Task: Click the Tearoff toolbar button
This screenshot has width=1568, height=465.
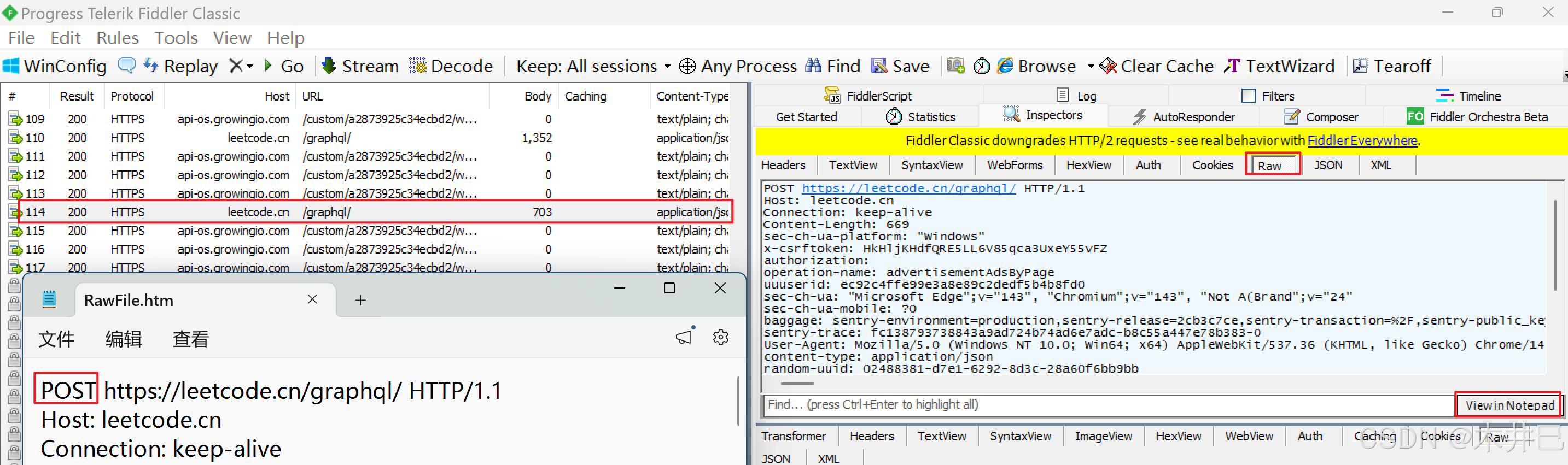Action: 1391,66
